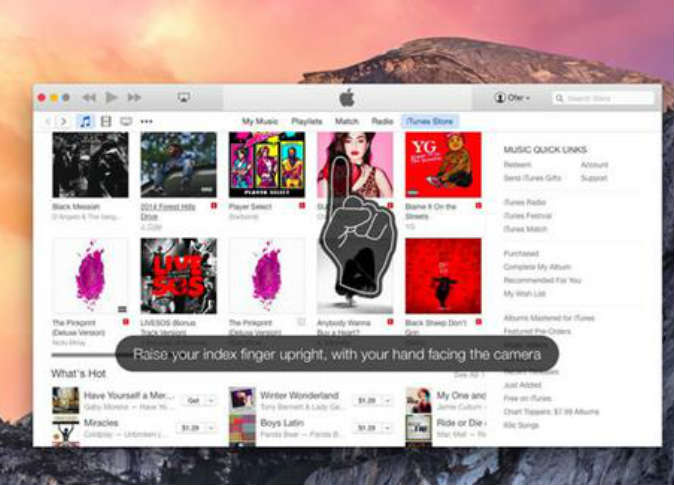The height and width of the screenshot is (485, 674).
Task: Click in the Search Store field
Action: click(x=603, y=98)
